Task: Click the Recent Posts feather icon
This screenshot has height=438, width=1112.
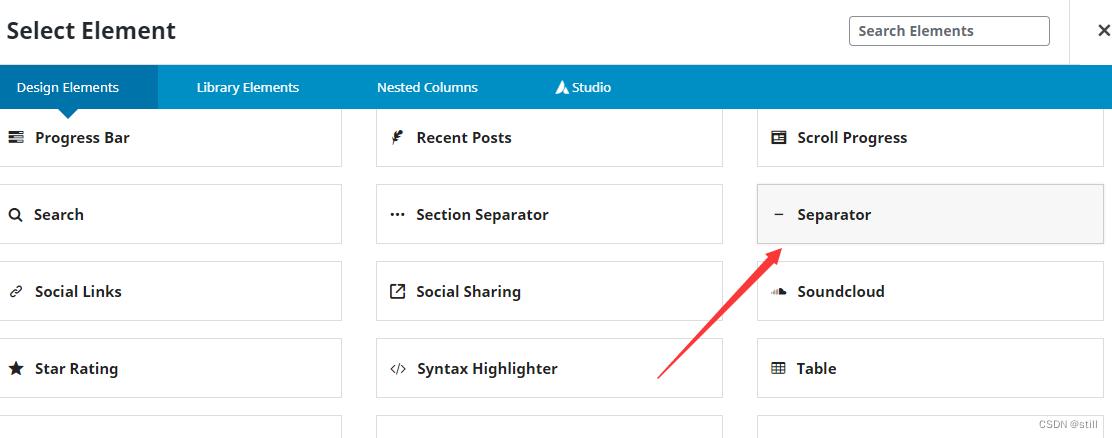Action: click(x=397, y=137)
